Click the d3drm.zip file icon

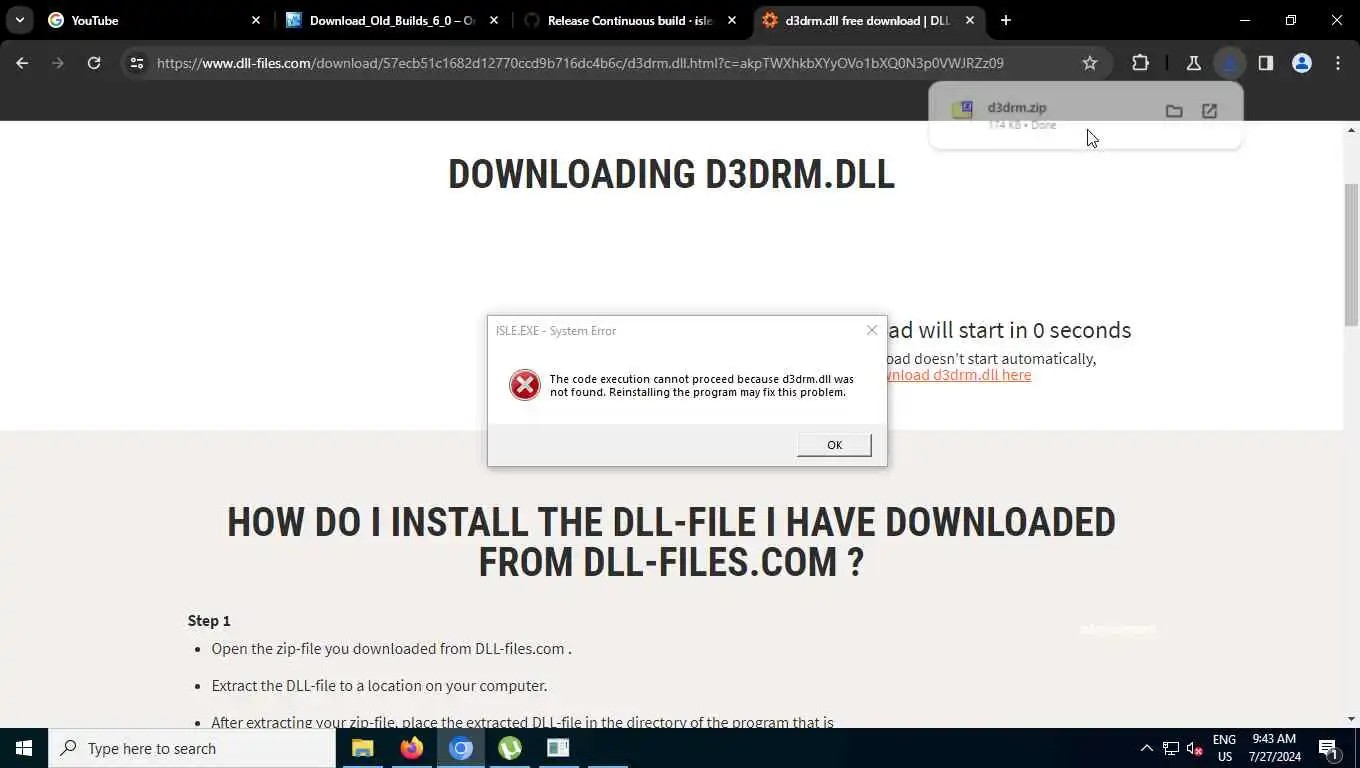tap(962, 111)
